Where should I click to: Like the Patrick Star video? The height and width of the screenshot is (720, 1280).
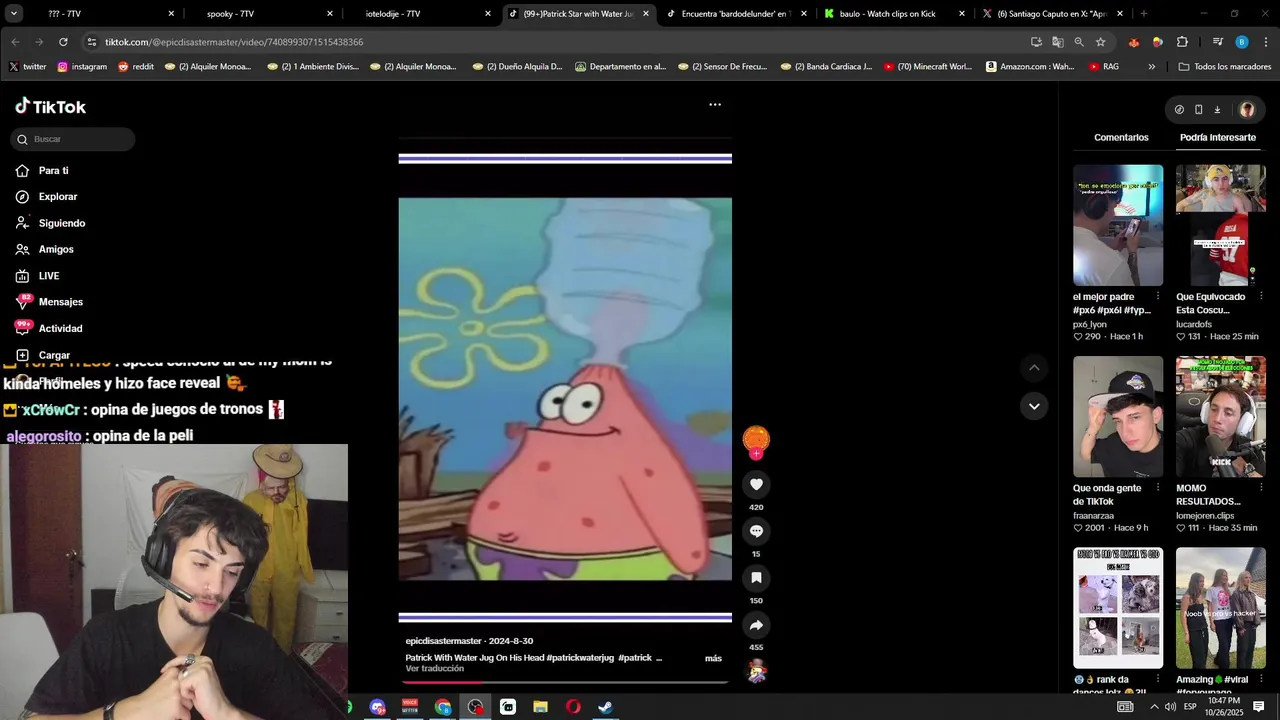tap(756, 484)
